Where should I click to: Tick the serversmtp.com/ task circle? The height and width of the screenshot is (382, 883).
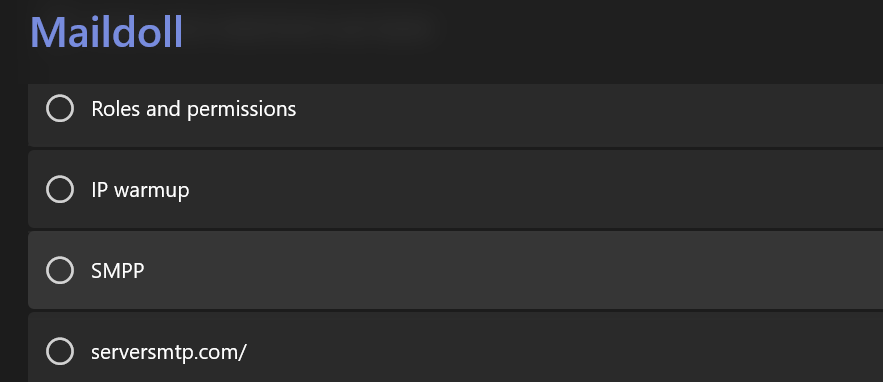pyautogui.click(x=60, y=352)
